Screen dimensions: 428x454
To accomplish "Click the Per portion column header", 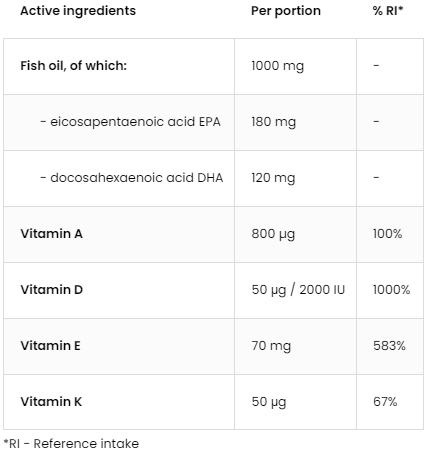I will [x=286, y=11].
